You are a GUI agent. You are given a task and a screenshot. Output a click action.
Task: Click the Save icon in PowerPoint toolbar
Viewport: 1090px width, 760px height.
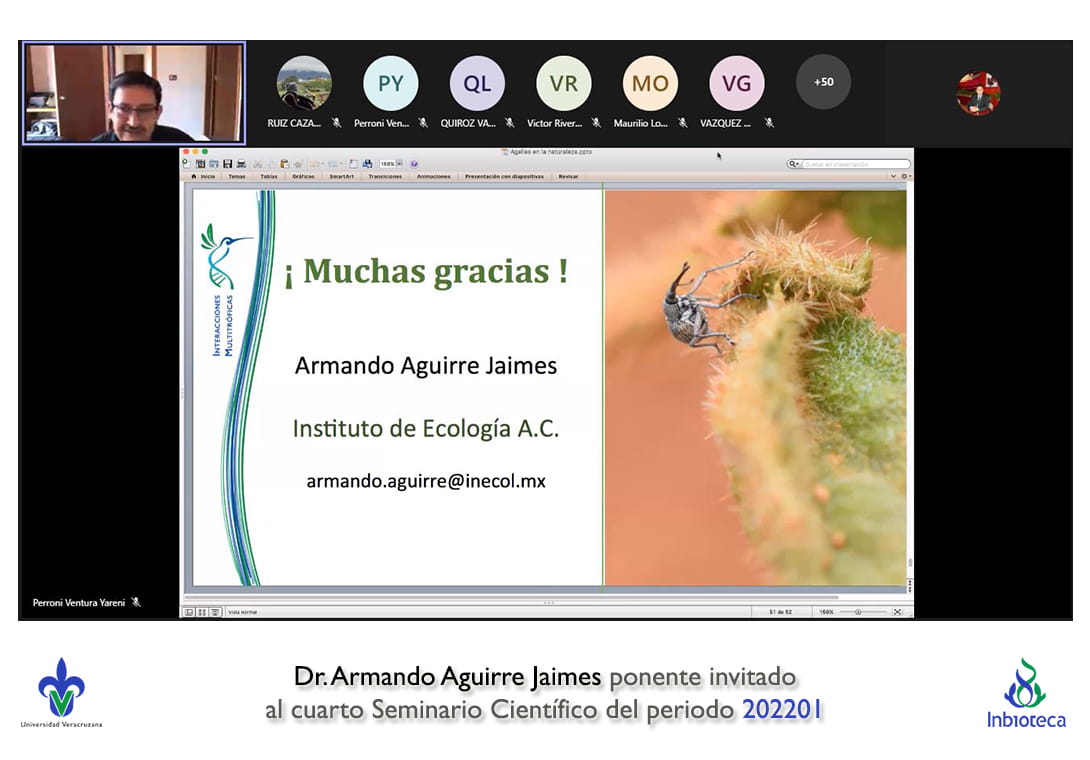228,164
